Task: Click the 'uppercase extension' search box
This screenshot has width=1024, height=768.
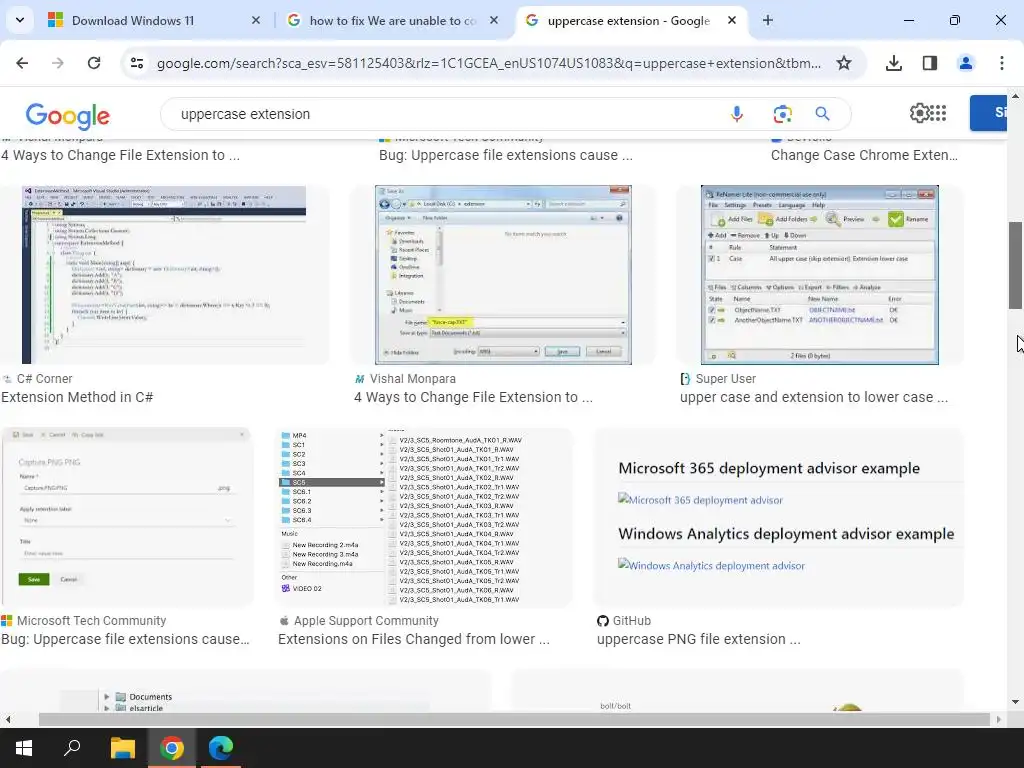Action: (444, 114)
